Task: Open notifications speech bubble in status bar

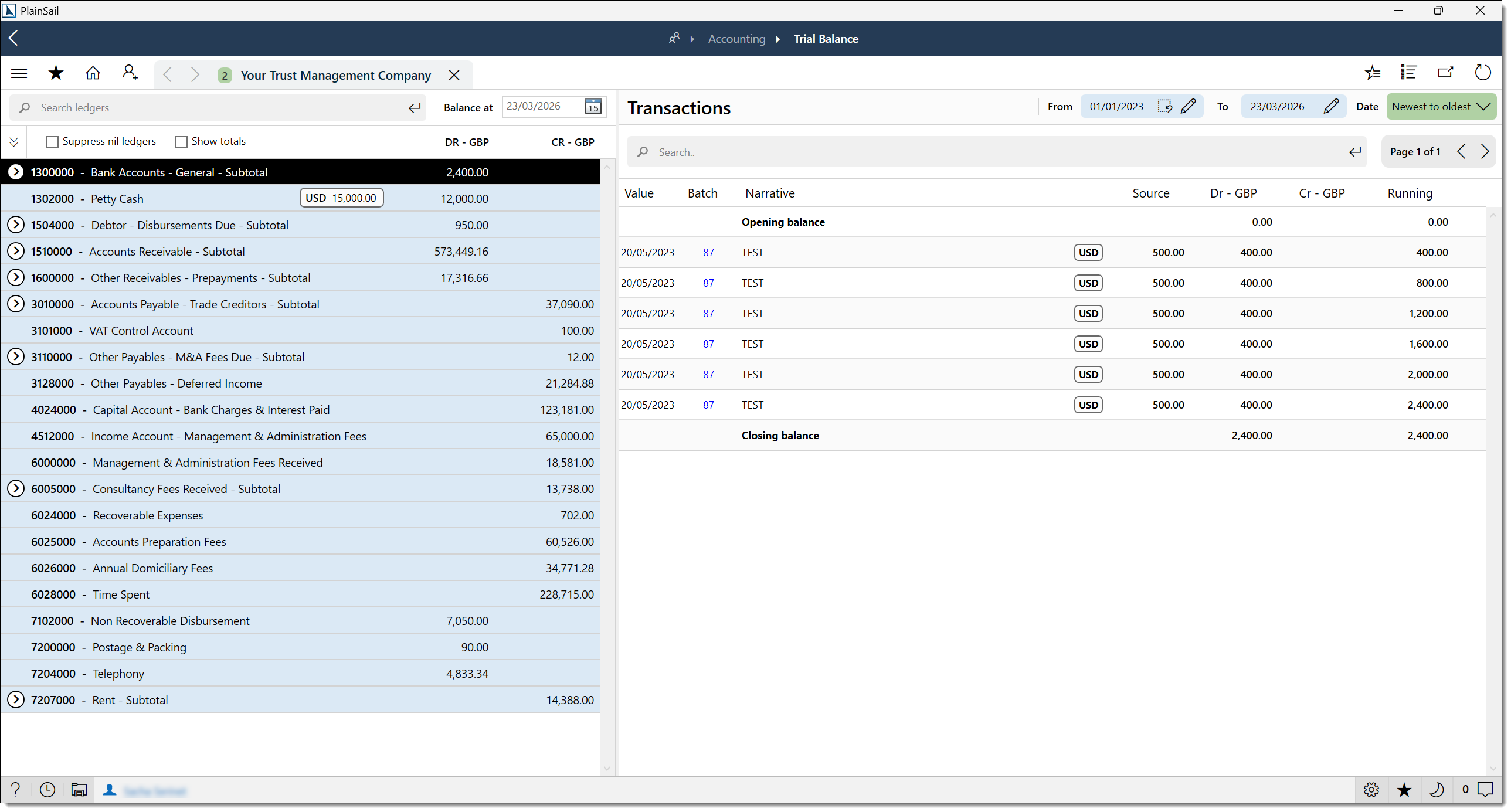Action: point(1486,790)
